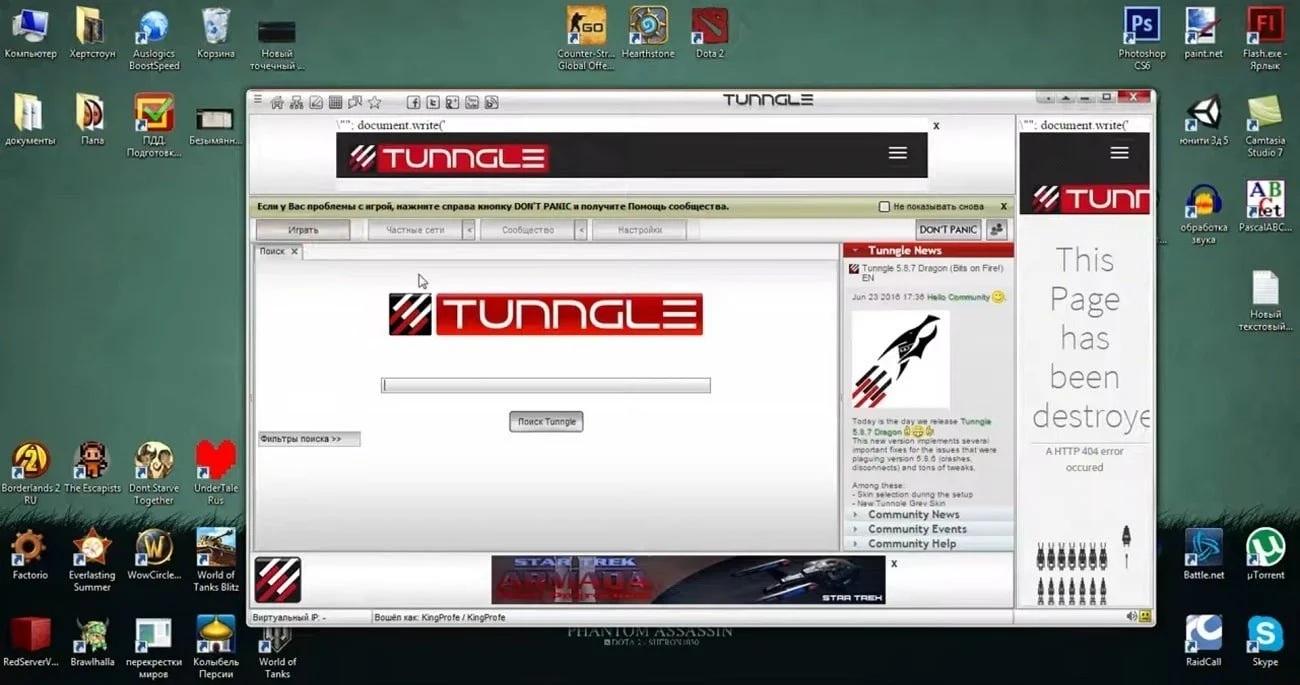Click the DON'T PANIC button

948,229
